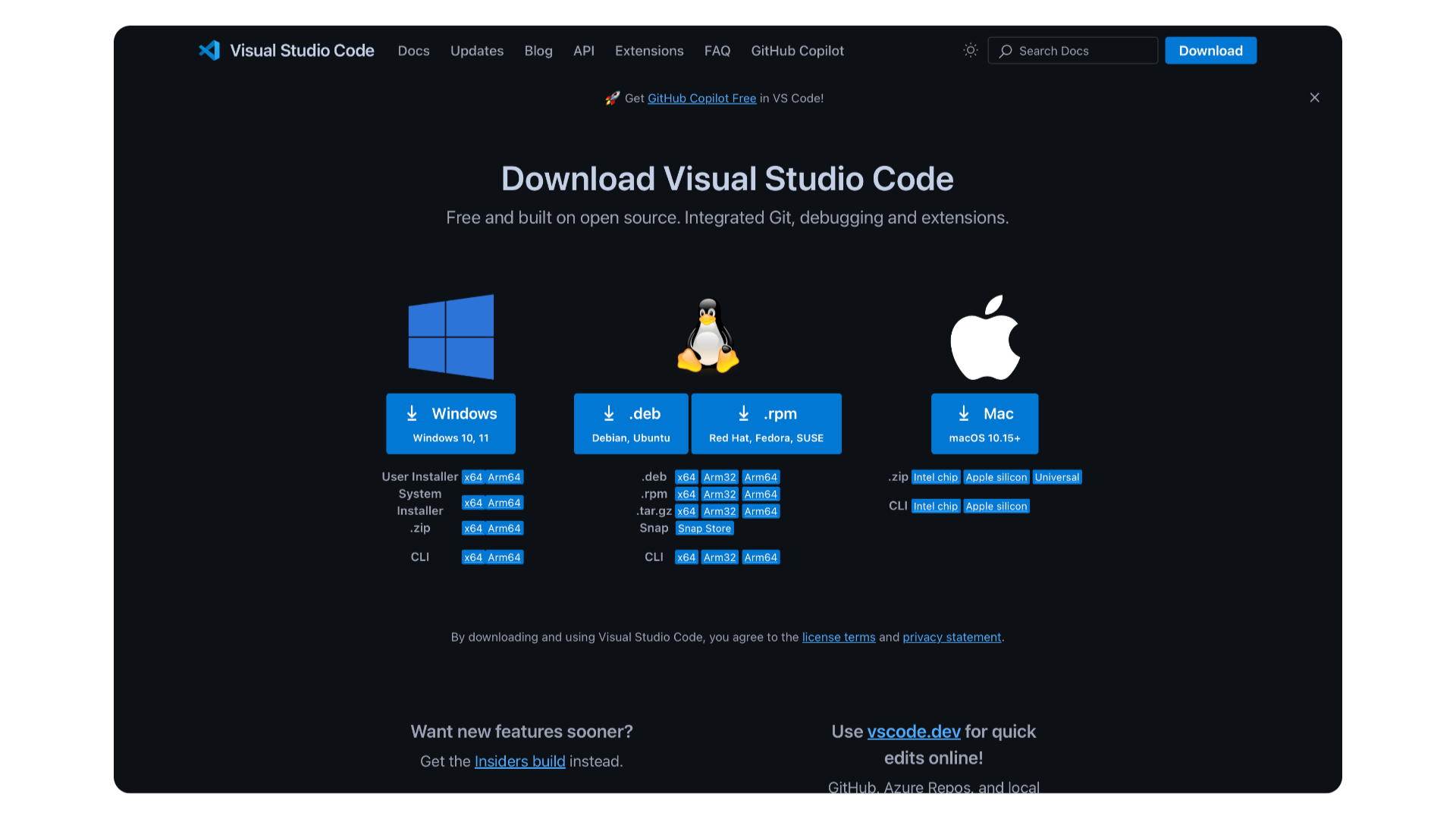Download the .deb Debian, Ubuntu package
The width and height of the screenshot is (1456, 819).
631,424
